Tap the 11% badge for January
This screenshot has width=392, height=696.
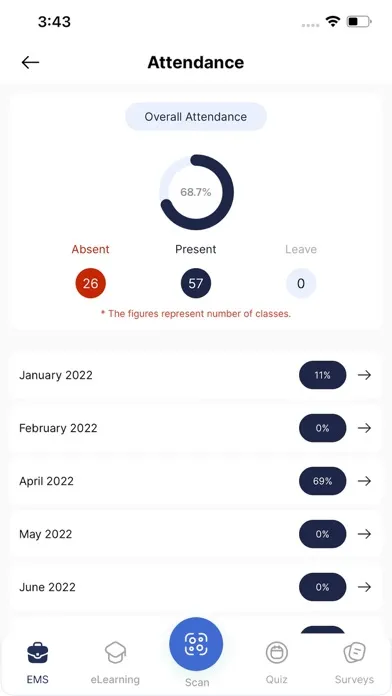pos(322,375)
